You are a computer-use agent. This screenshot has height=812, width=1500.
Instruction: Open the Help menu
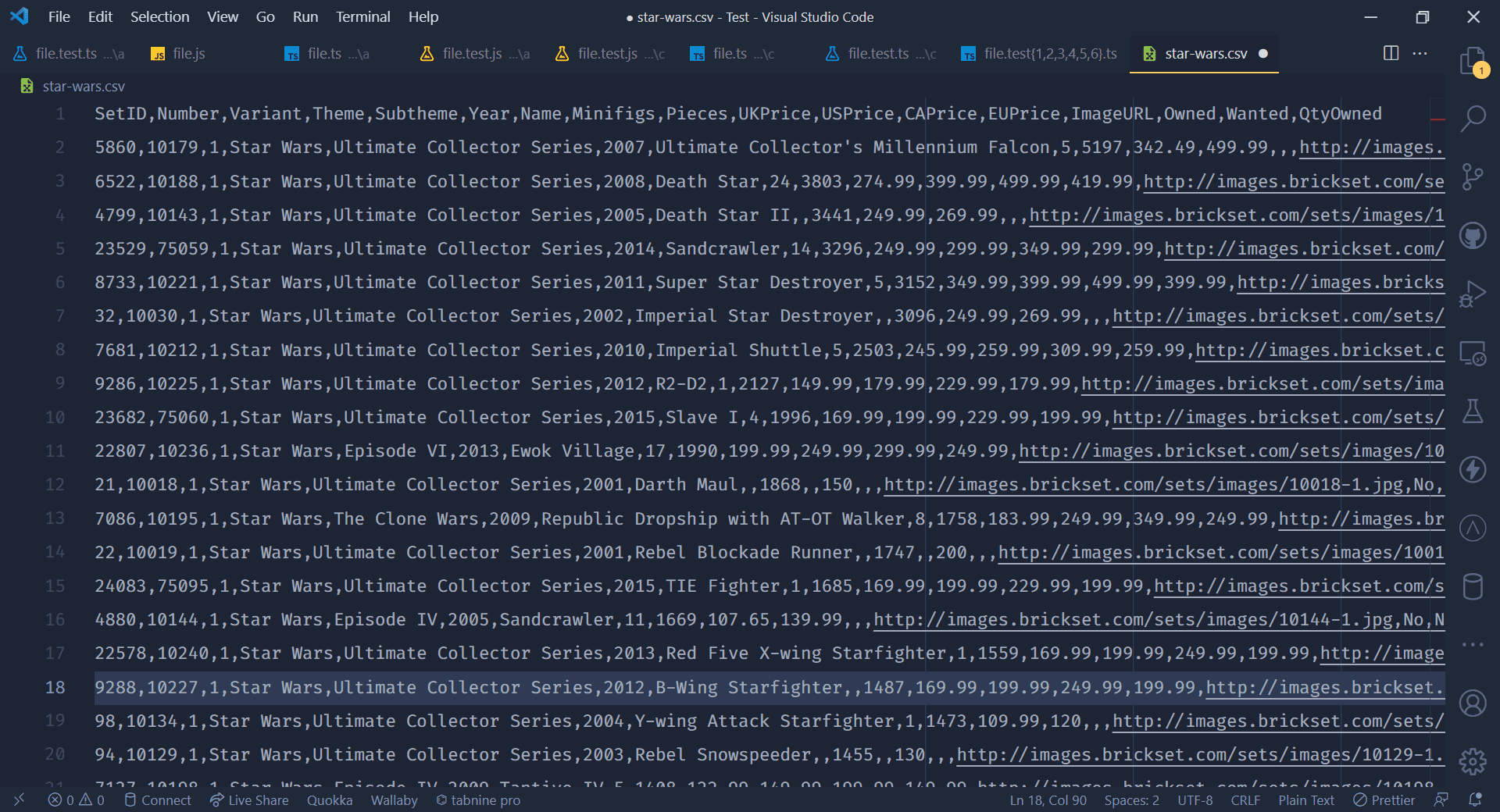tap(423, 16)
